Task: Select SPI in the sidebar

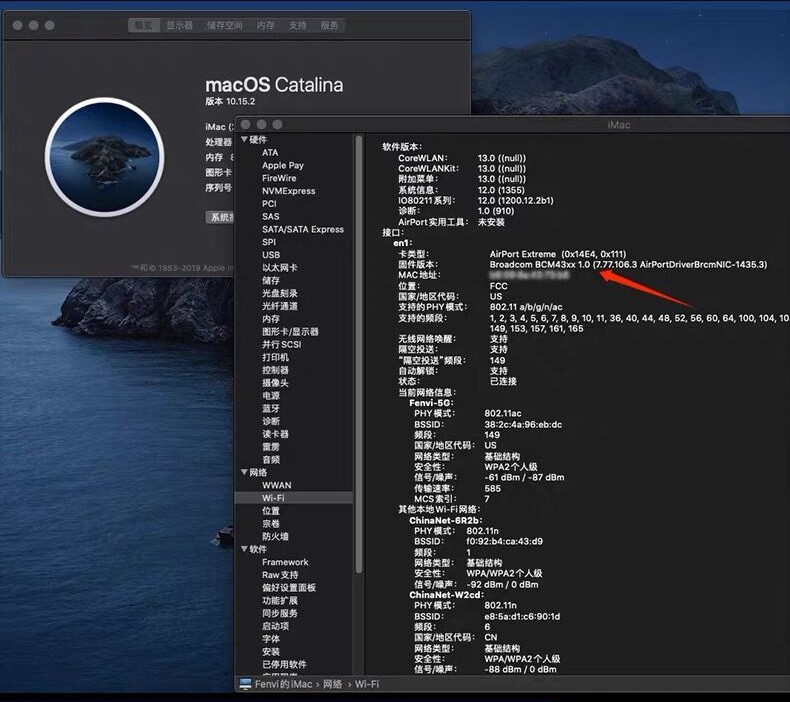Action: tap(269, 242)
